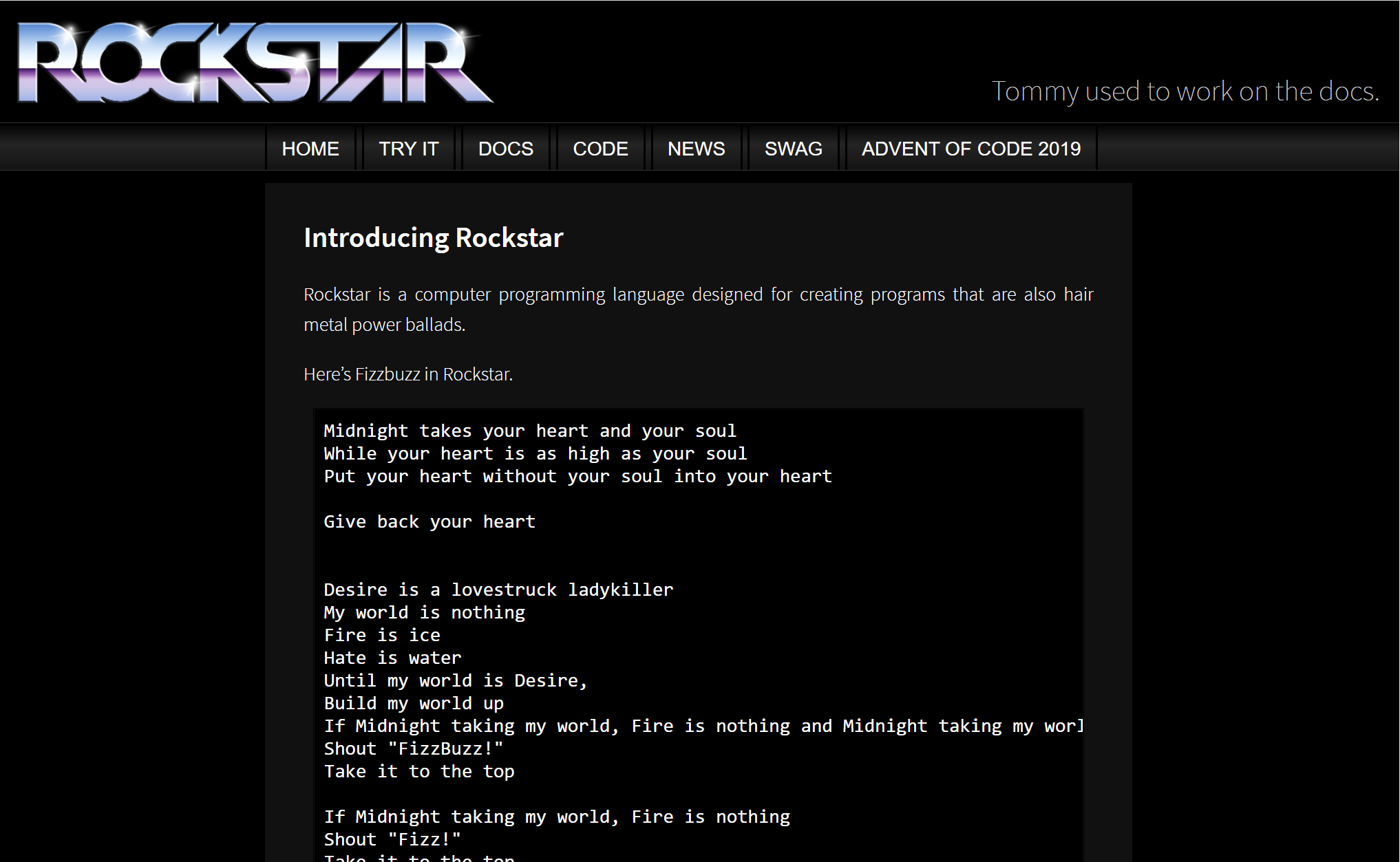This screenshot has width=1400, height=862.
Task: Select CODE in navigation bar
Action: (600, 149)
